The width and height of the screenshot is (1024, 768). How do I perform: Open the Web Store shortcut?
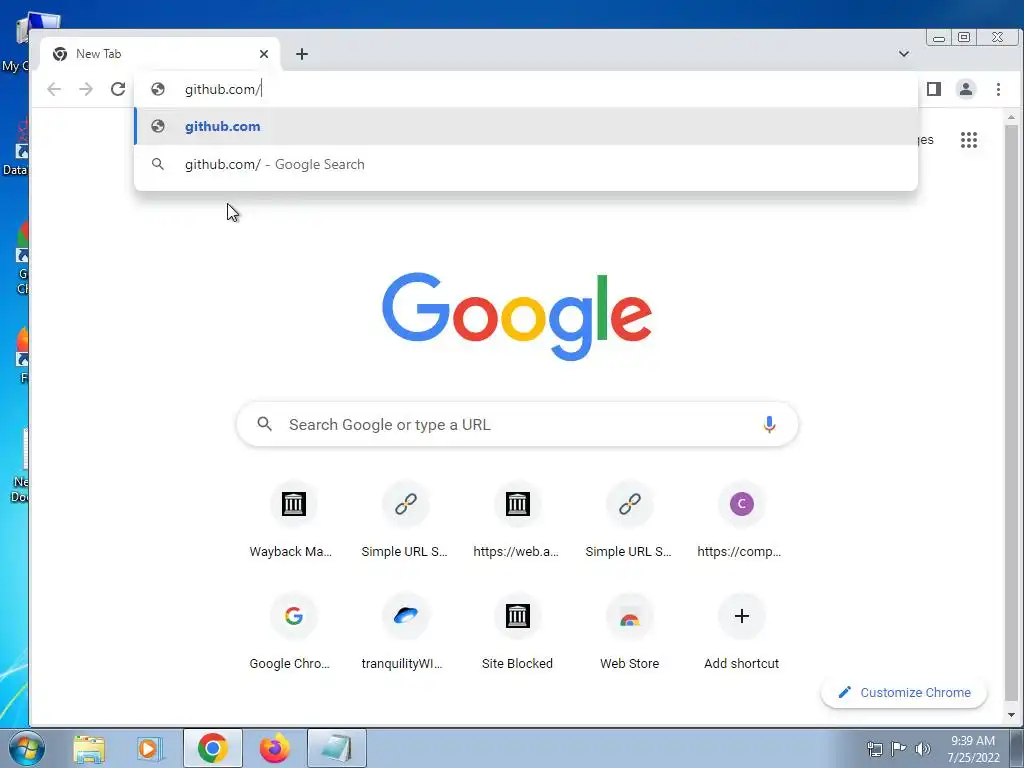[629, 632]
